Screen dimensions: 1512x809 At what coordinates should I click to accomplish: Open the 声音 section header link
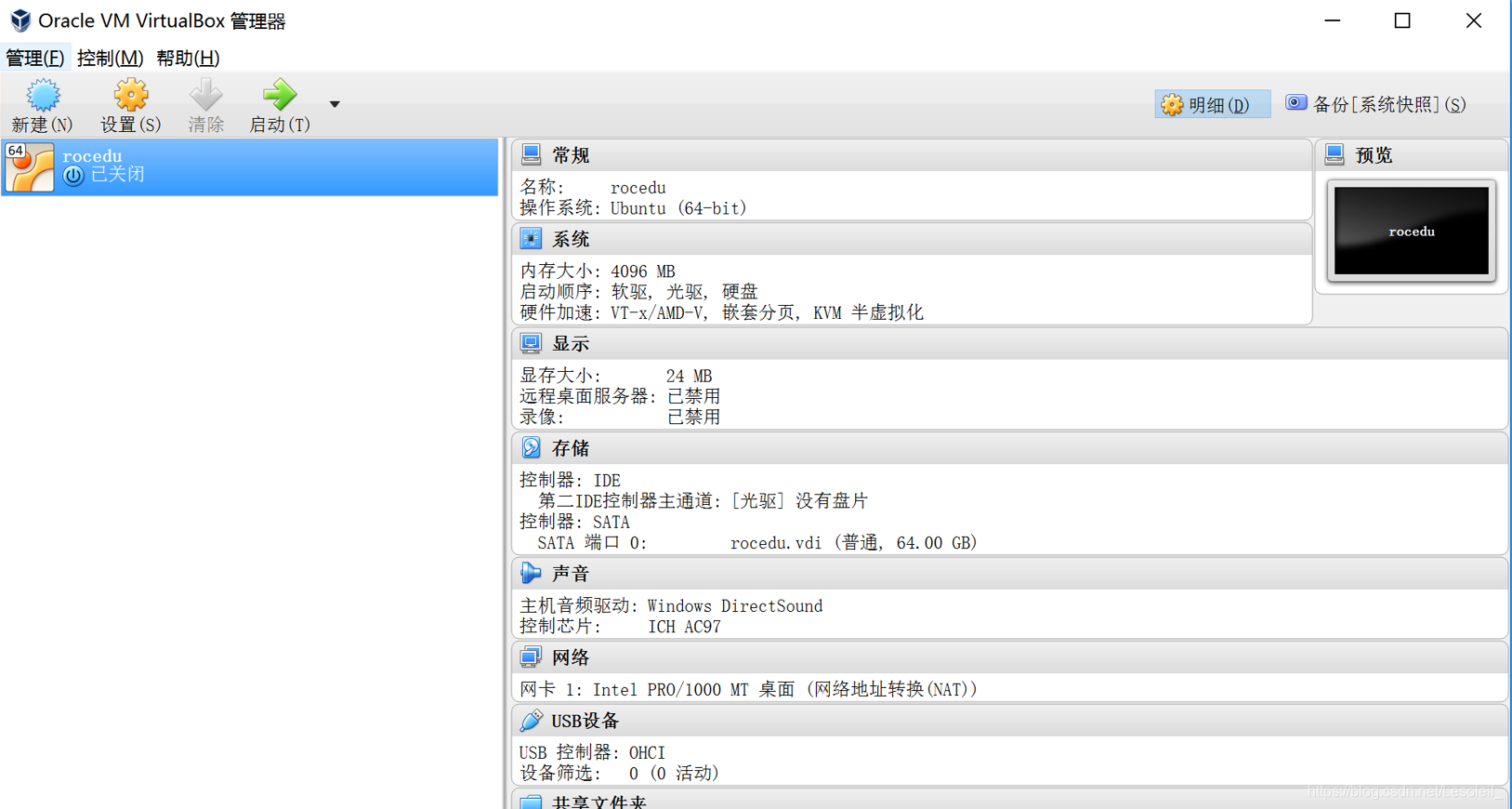(x=571, y=574)
